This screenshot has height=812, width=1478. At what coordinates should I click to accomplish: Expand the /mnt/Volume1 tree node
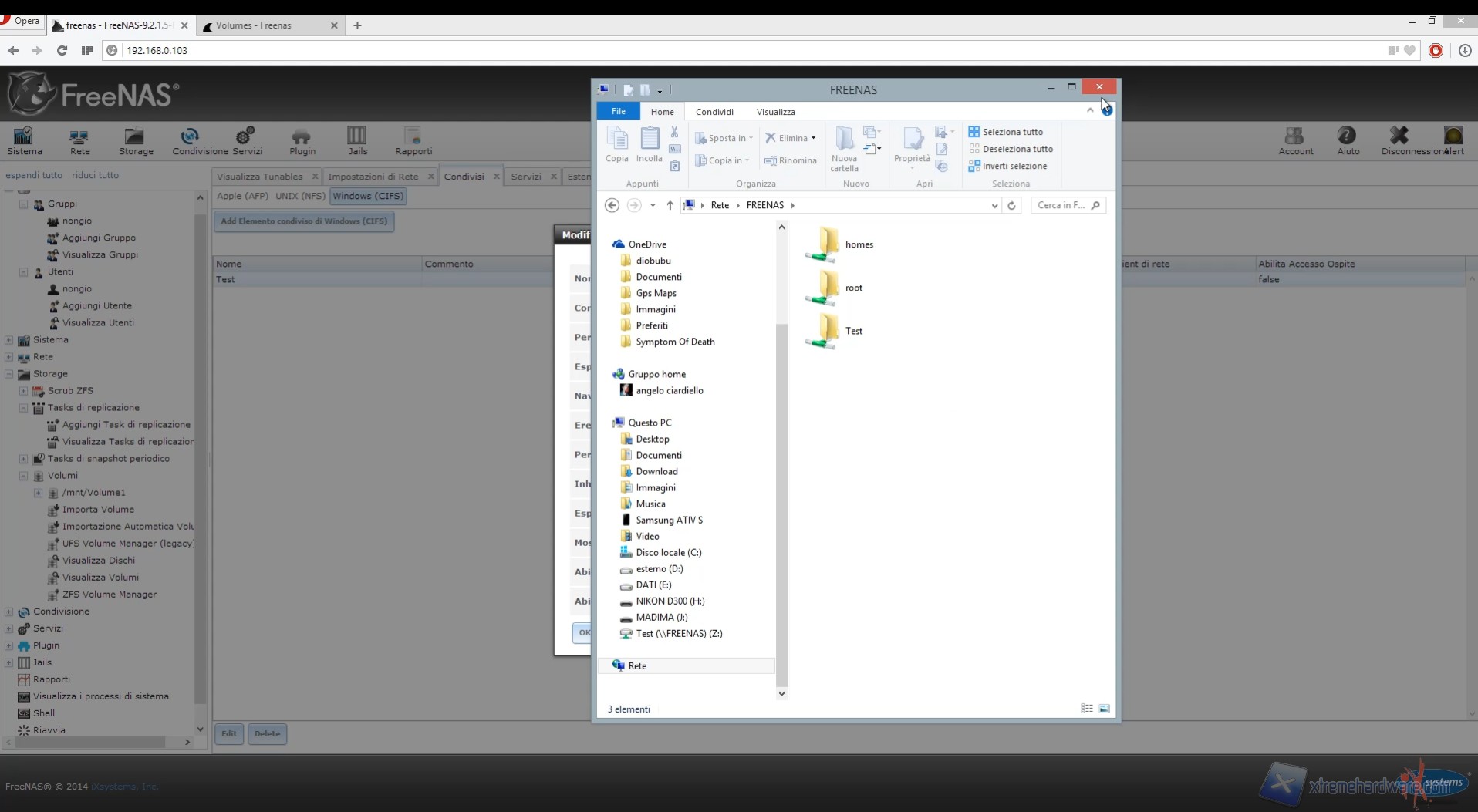(38, 493)
